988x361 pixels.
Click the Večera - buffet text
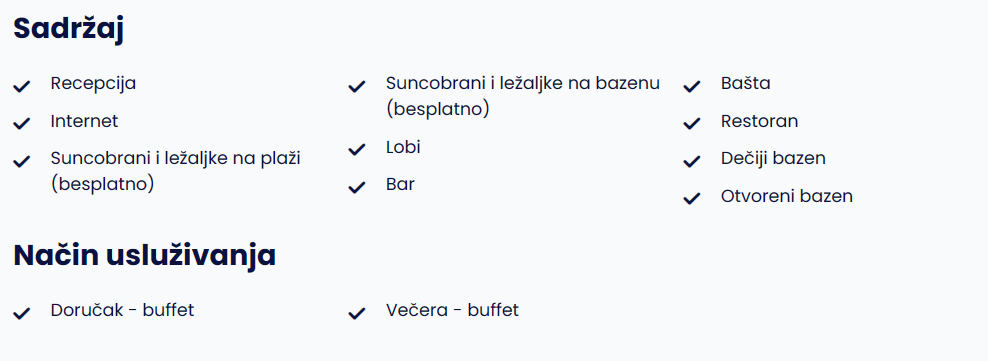pos(452,310)
